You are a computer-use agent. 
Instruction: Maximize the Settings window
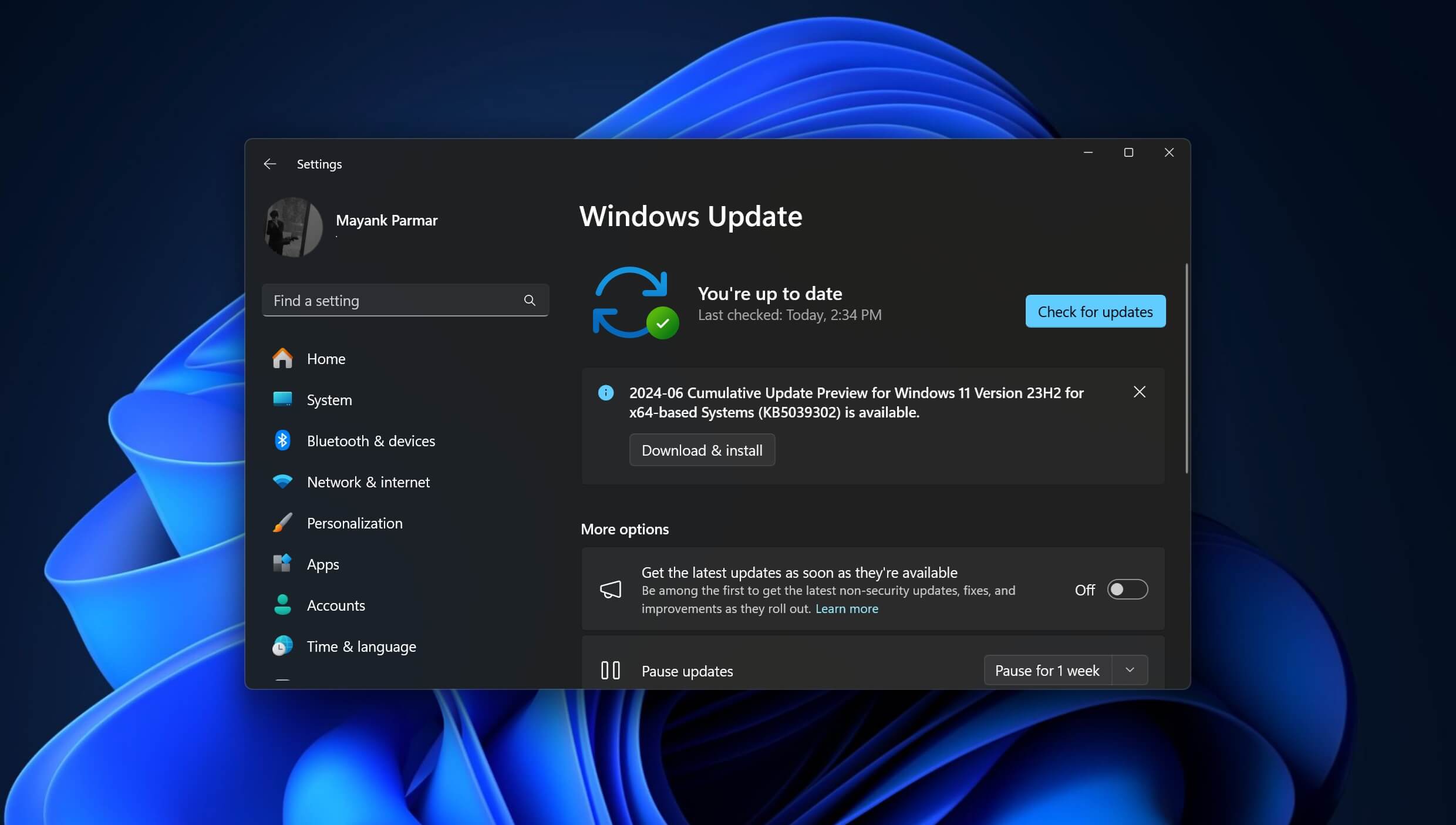click(x=1128, y=153)
